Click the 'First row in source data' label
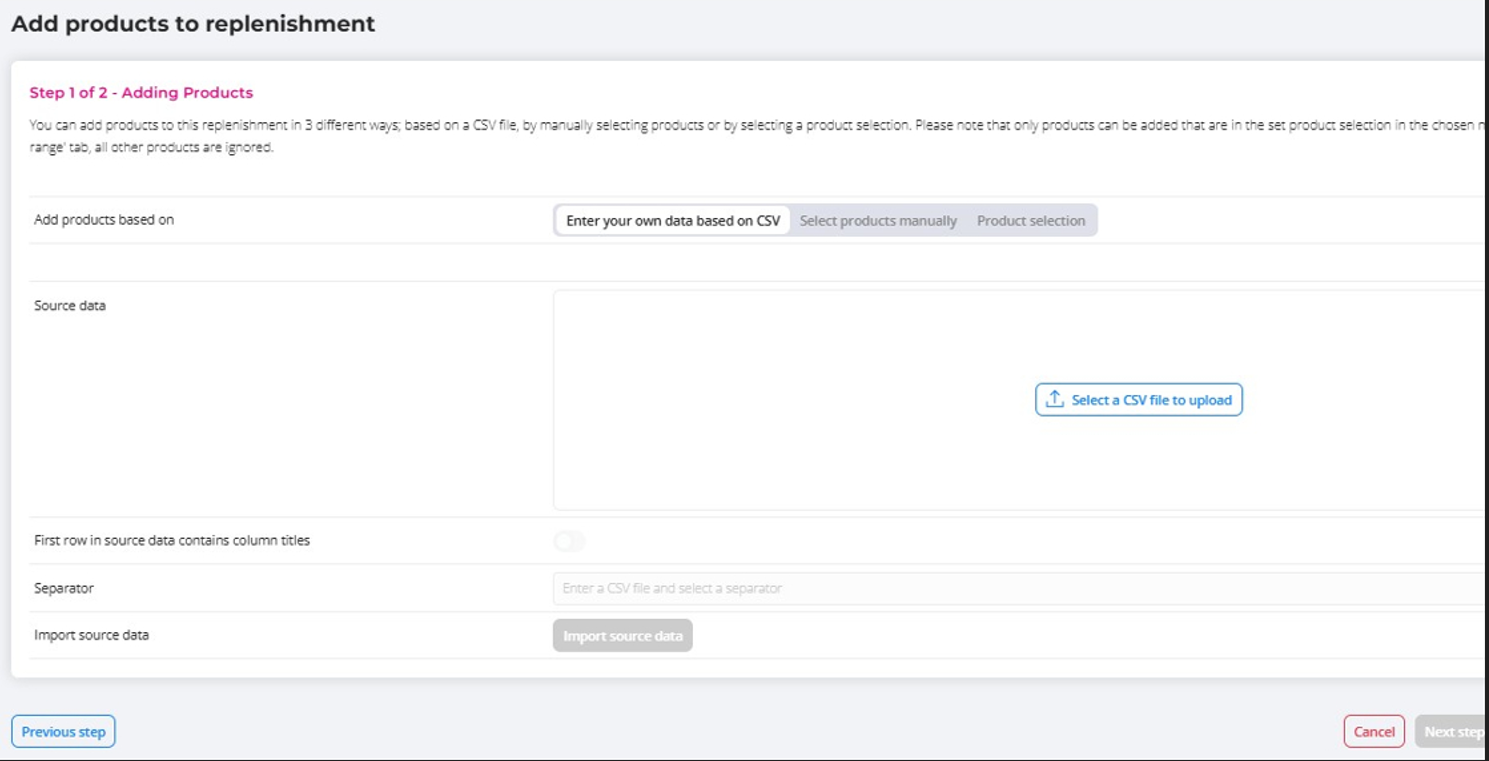The height and width of the screenshot is (761, 1489). [172, 541]
